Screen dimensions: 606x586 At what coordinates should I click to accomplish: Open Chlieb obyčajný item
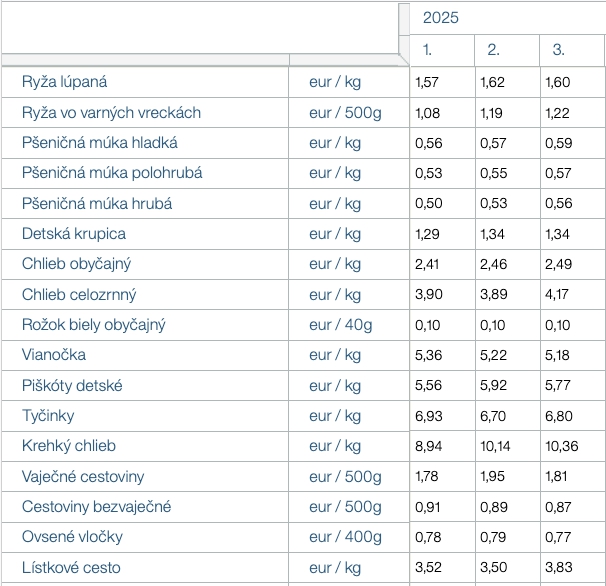(x=77, y=264)
